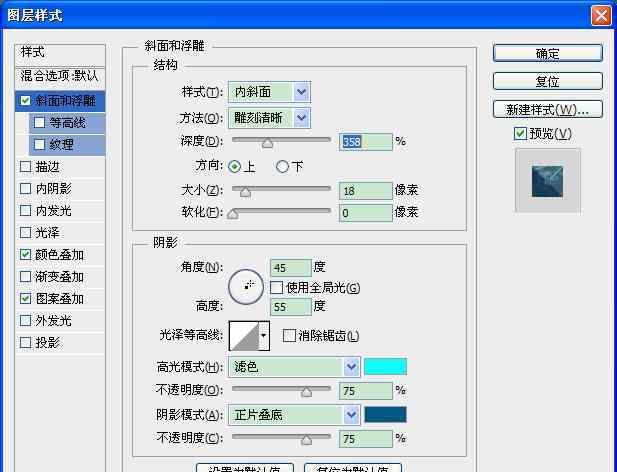
Task: Tick the 外发光 checkbox
Action: (26, 321)
